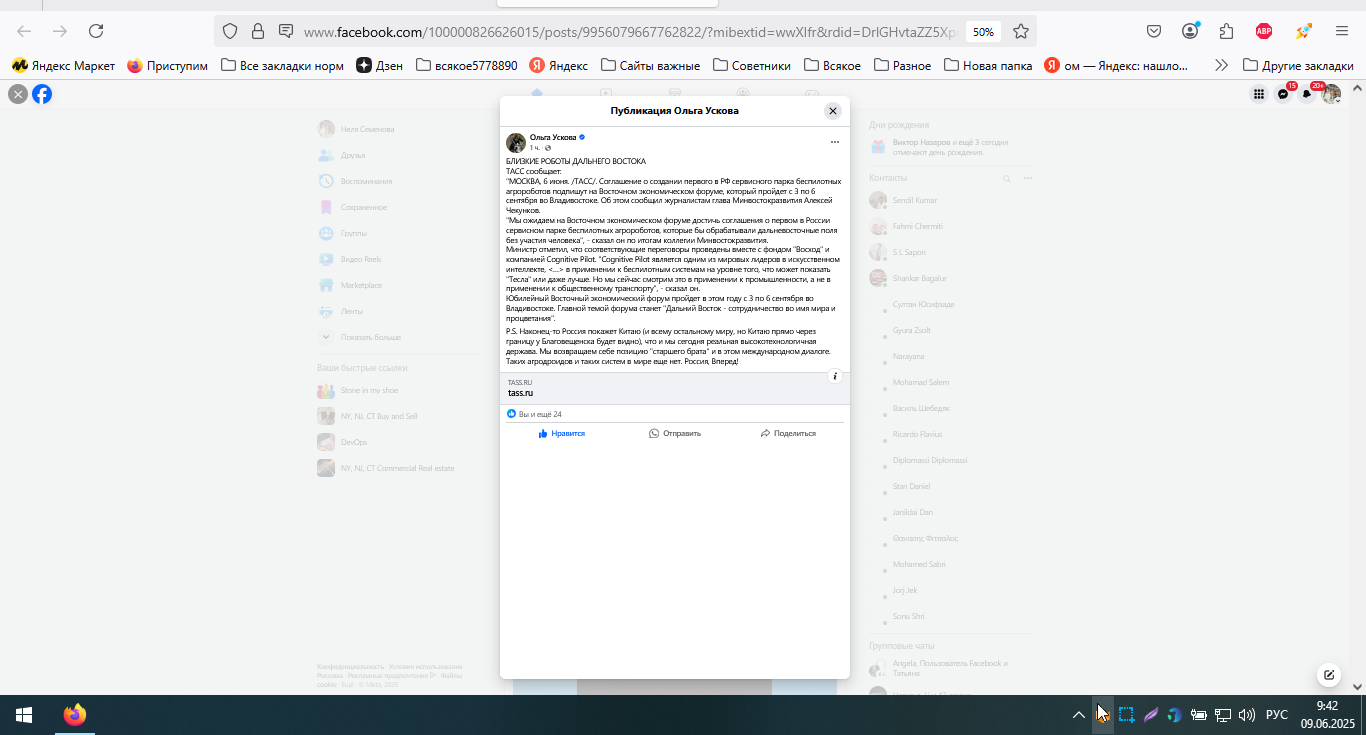This screenshot has height=735, width=1366.
Task: Open Windows Start menu
Action: [24, 715]
